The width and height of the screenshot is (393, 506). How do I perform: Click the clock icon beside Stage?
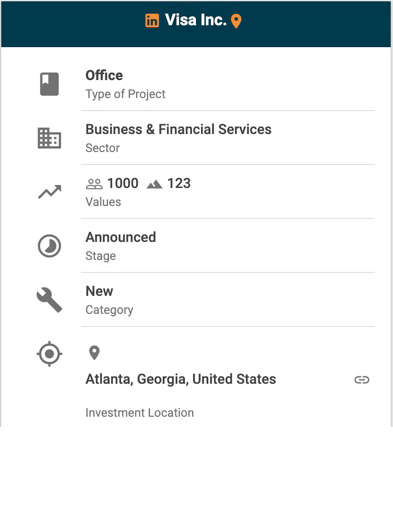(49, 246)
